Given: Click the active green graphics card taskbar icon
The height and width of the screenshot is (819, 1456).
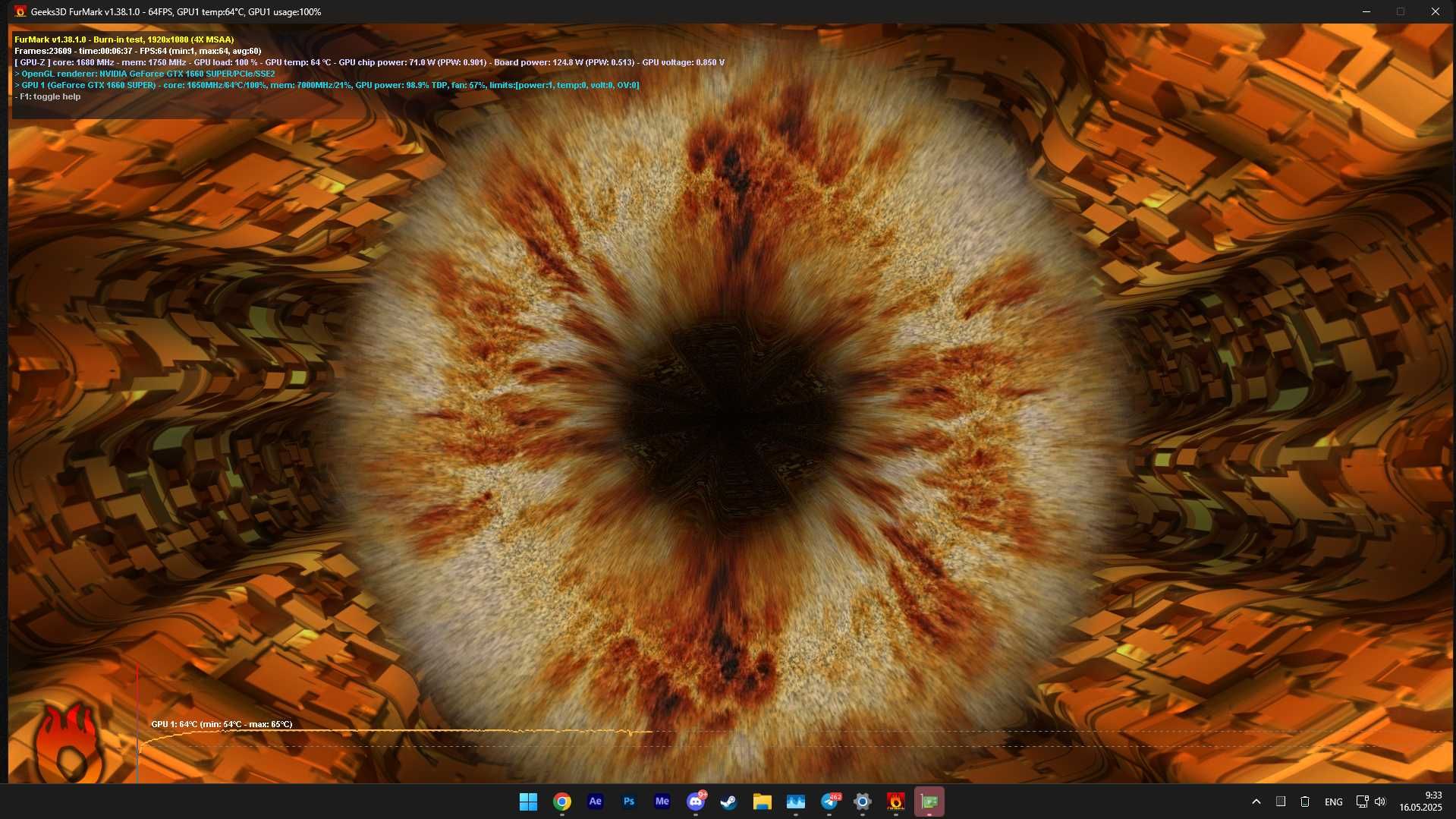Looking at the screenshot, I should click(929, 802).
